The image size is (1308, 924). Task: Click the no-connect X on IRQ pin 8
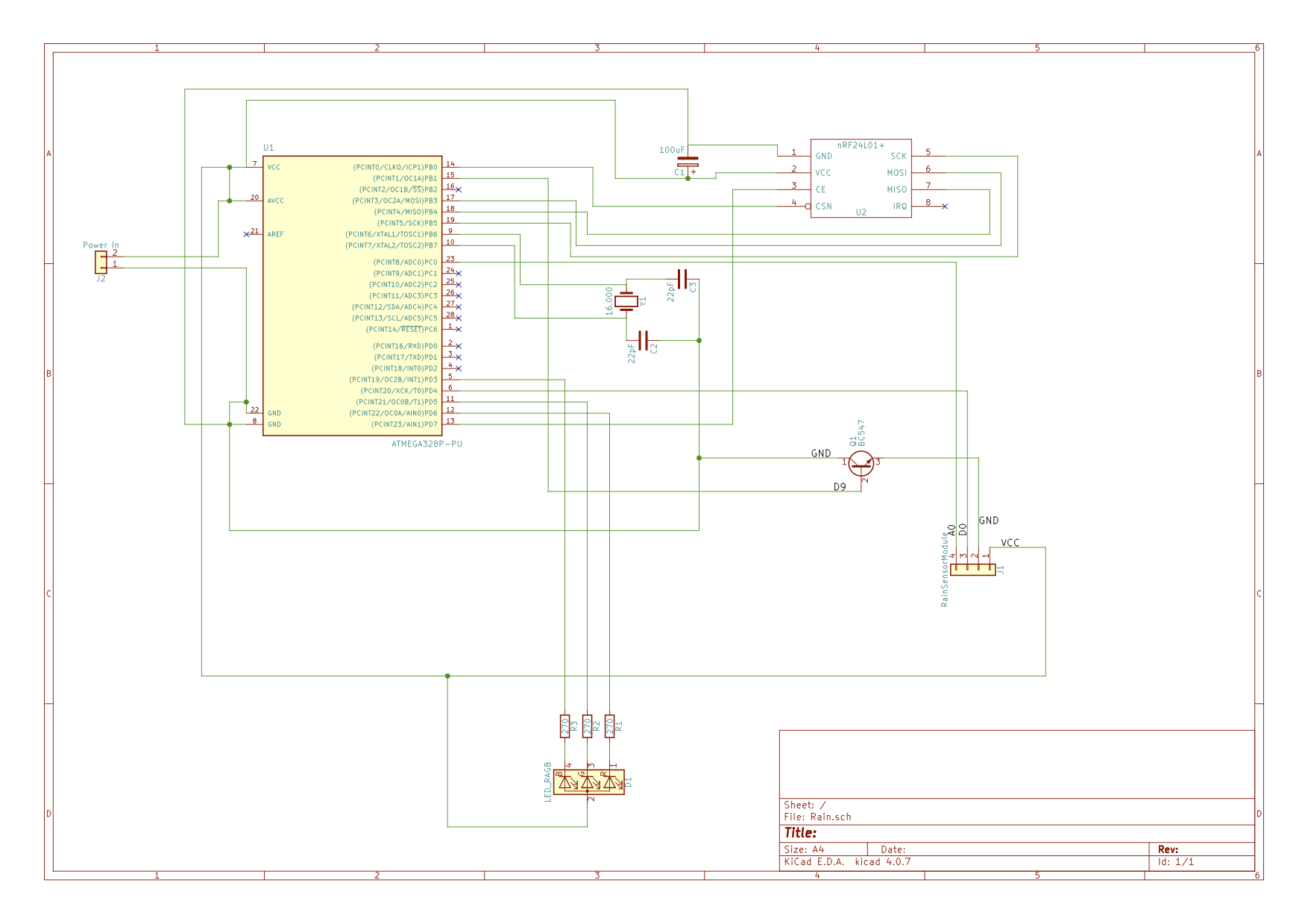tap(945, 206)
